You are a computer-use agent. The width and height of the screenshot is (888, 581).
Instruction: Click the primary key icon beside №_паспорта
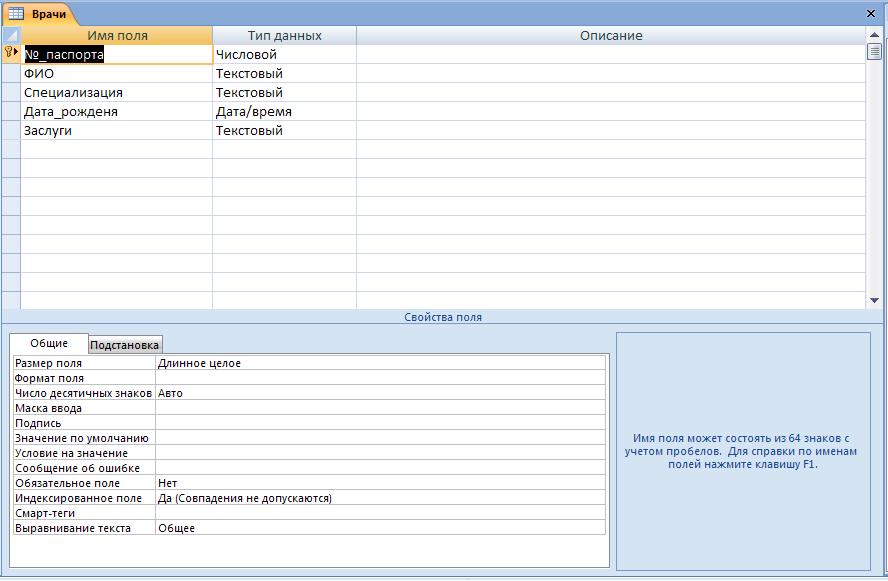click(8, 52)
